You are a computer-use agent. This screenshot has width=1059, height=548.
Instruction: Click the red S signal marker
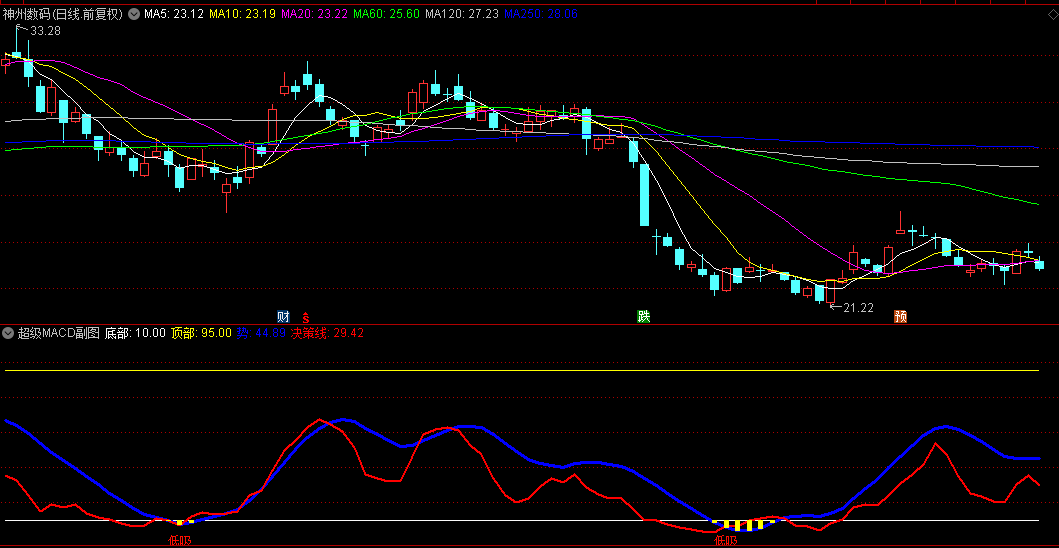click(x=305, y=316)
